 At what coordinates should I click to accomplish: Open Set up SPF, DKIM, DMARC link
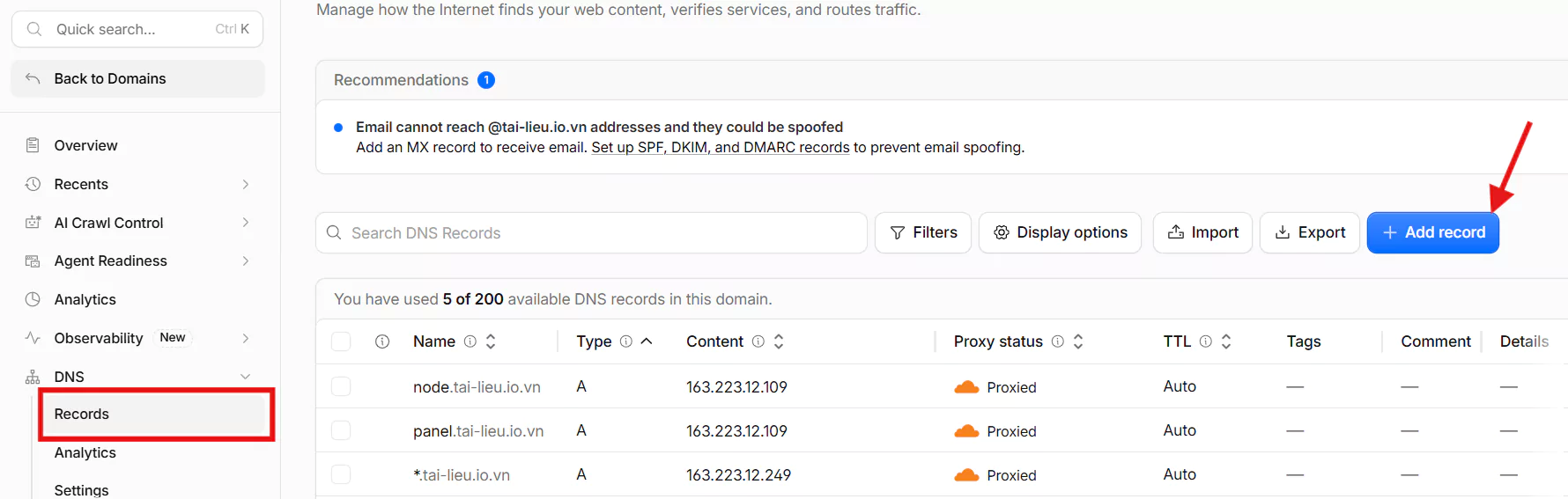coord(721,147)
